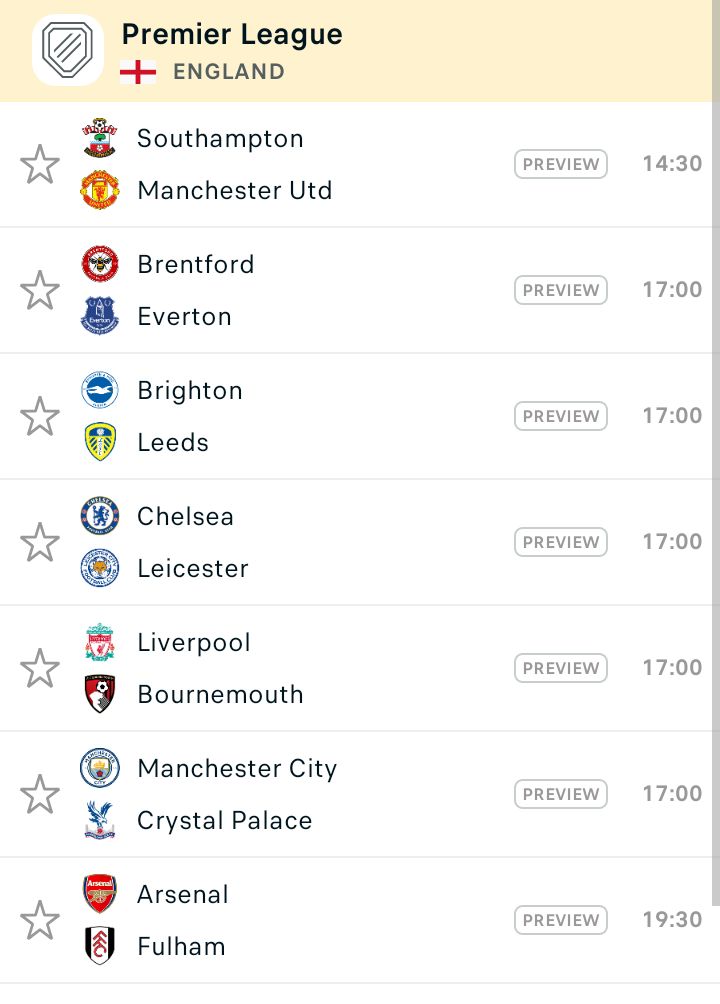This screenshot has width=720, height=1004.
Task: Open preview for Brentford vs Everton
Action: tap(560, 290)
